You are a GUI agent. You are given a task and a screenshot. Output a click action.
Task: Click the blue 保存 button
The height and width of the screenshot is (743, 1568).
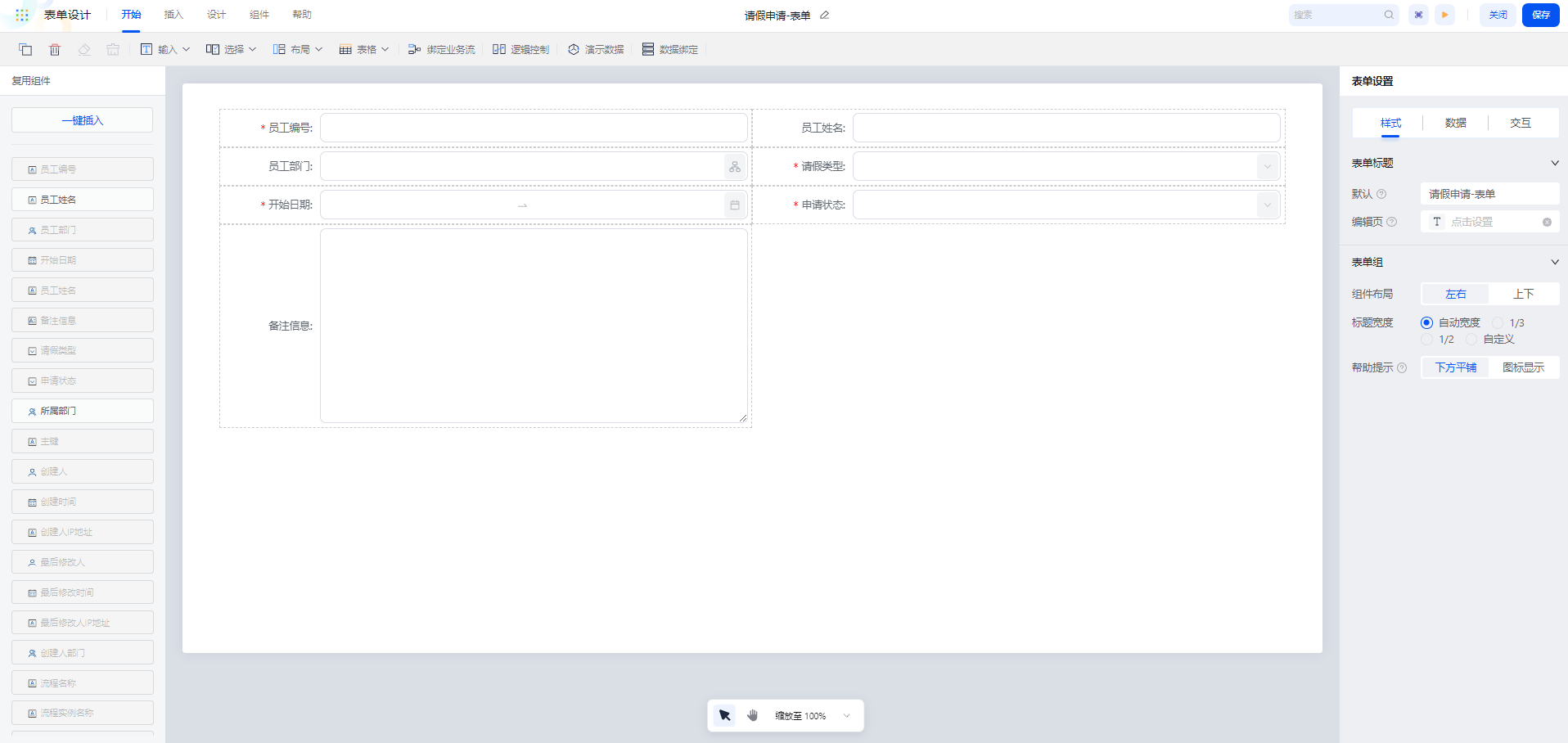click(1541, 15)
